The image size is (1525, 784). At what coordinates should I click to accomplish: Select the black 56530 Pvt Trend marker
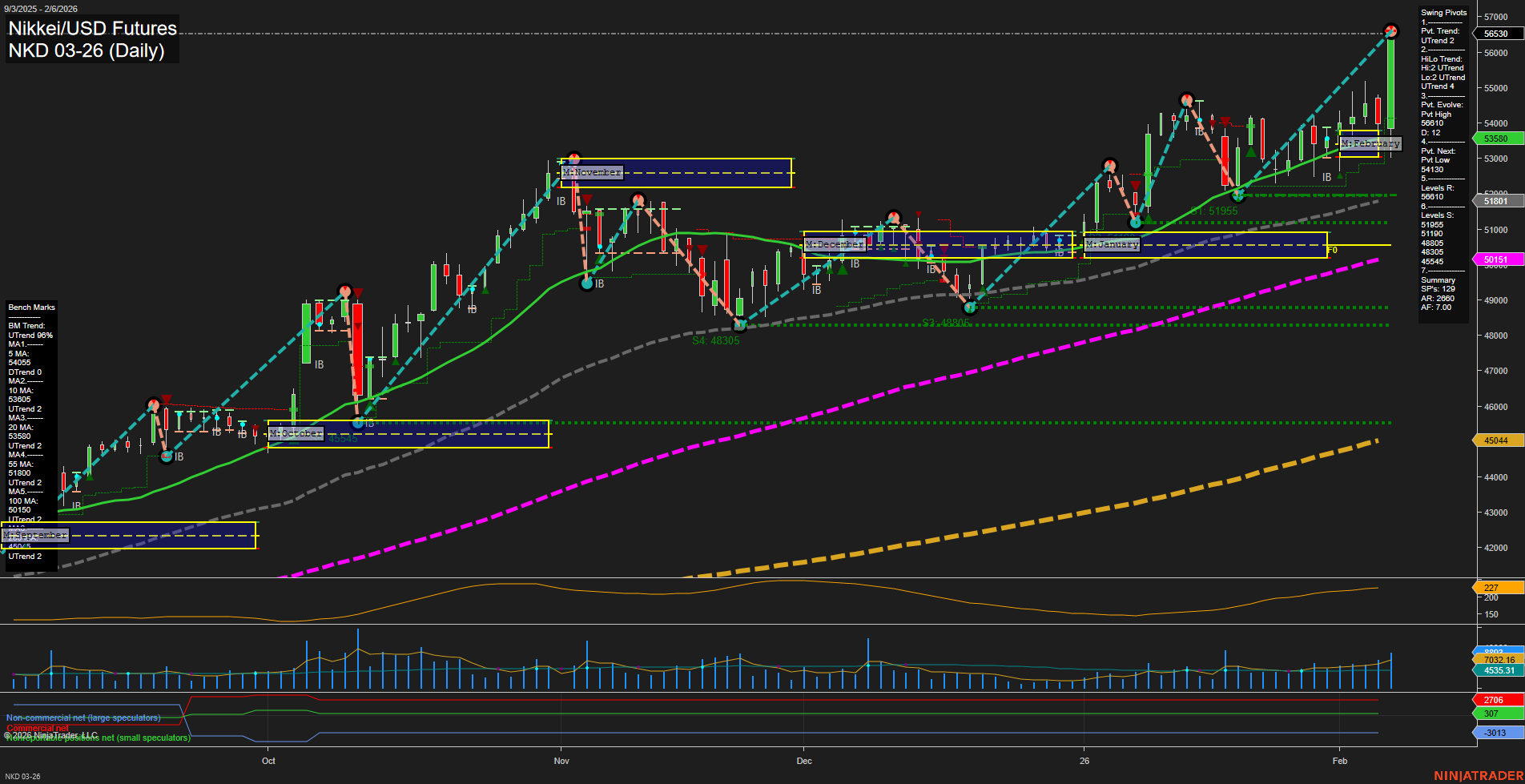[1497, 34]
